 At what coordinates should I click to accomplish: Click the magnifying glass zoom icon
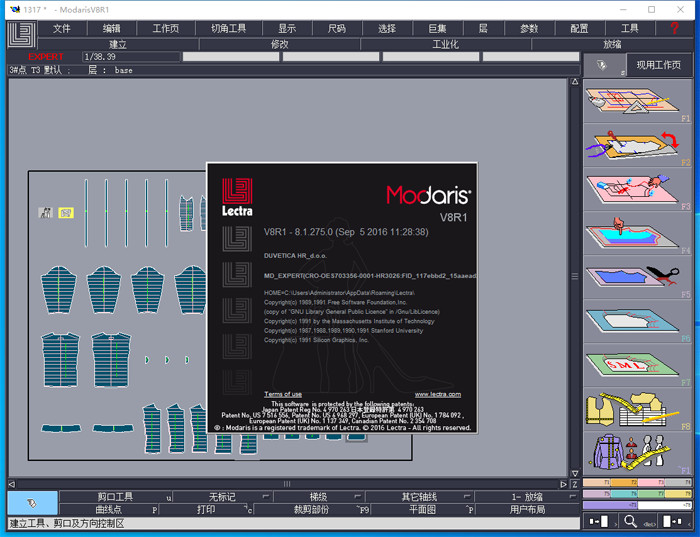(x=630, y=521)
